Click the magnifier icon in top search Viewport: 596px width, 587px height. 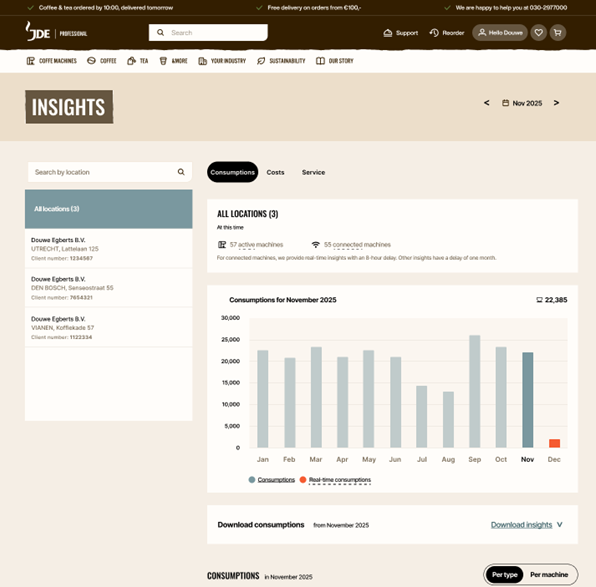pyautogui.click(x=160, y=33)
